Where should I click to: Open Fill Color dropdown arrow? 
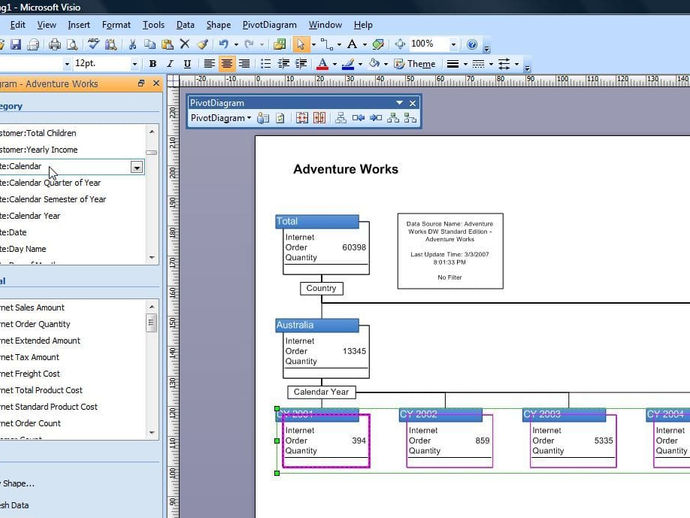click(x=386, y=64)
